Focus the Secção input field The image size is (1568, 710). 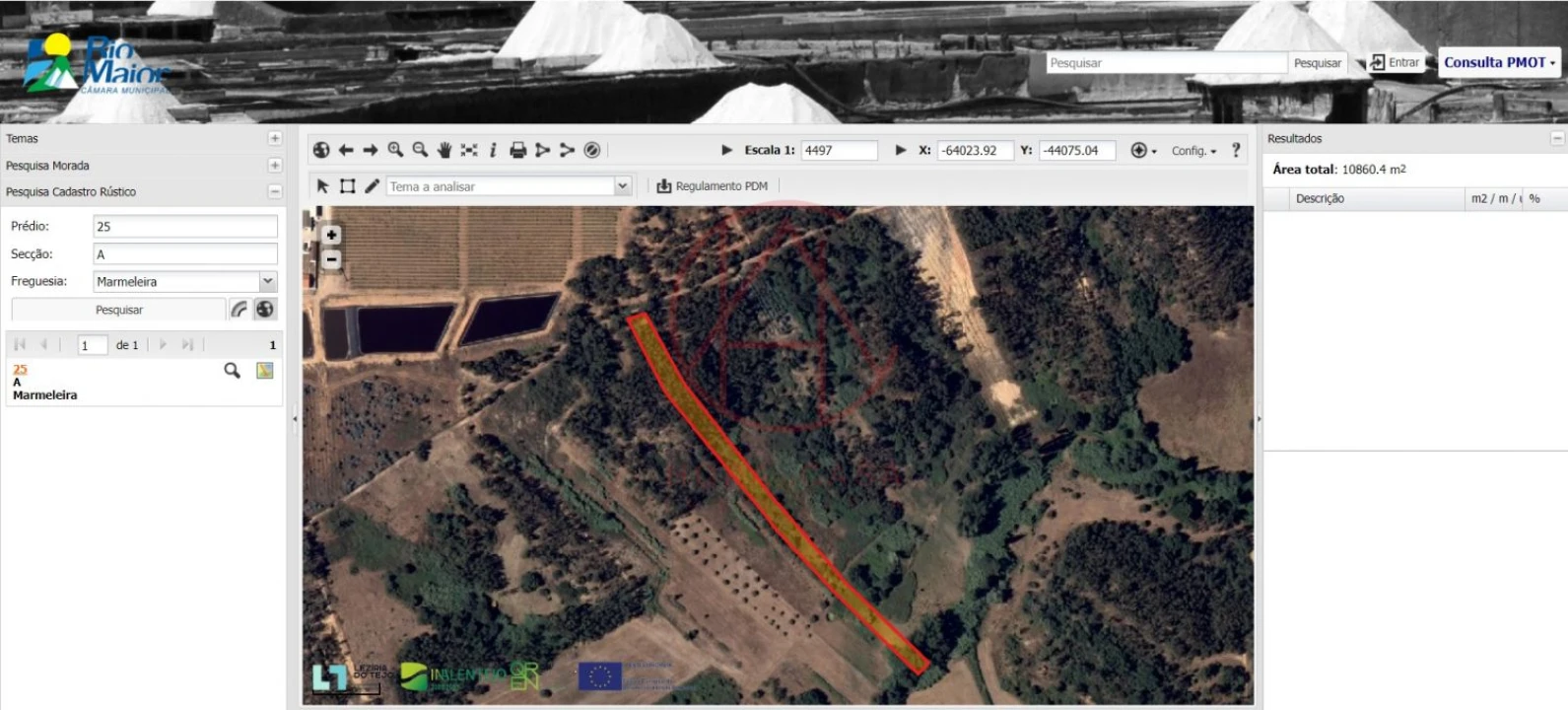pos(185,253)
